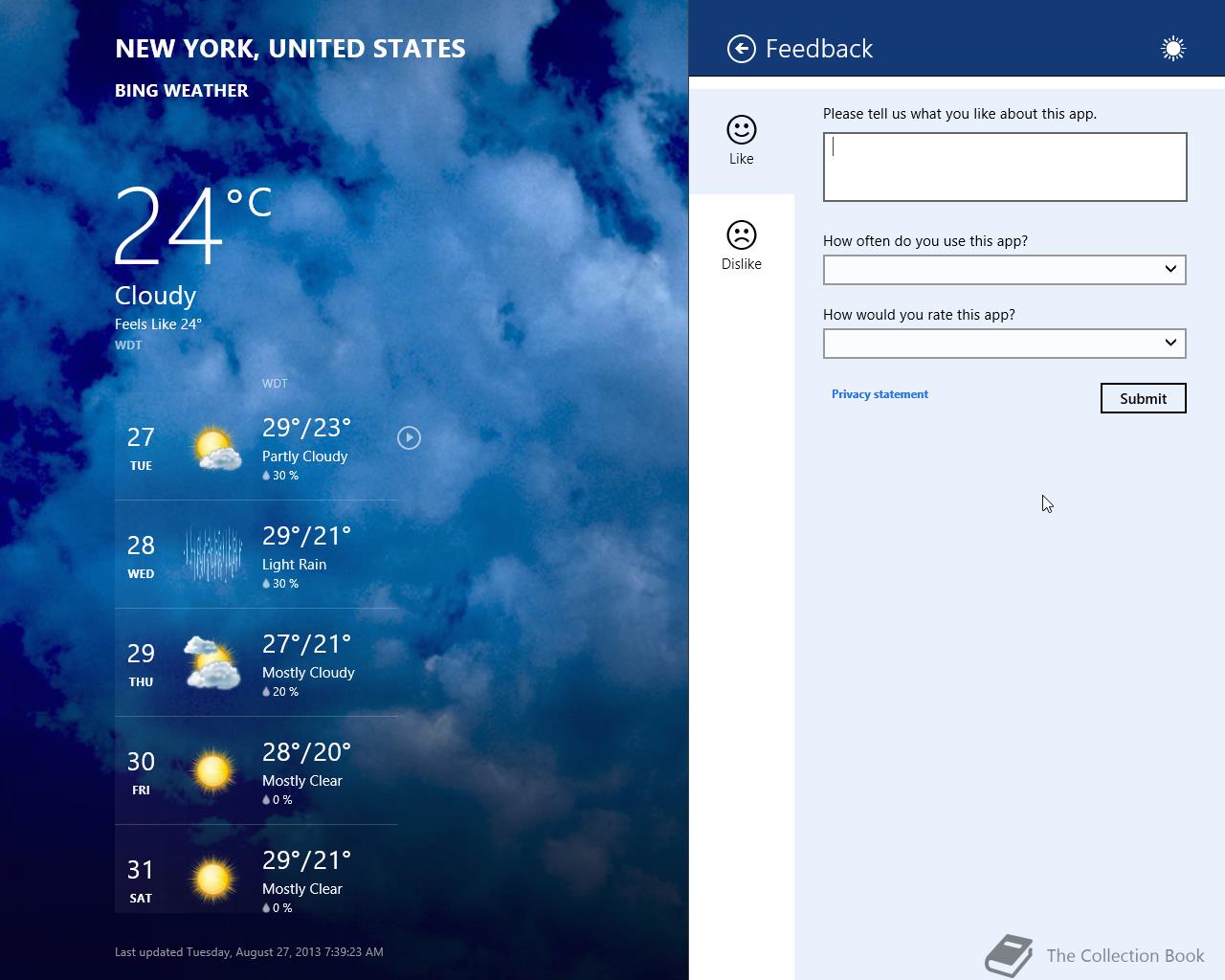Click the current 24 °C temperature
This screenshot has width=1225, height=980.
pos(193,225)
